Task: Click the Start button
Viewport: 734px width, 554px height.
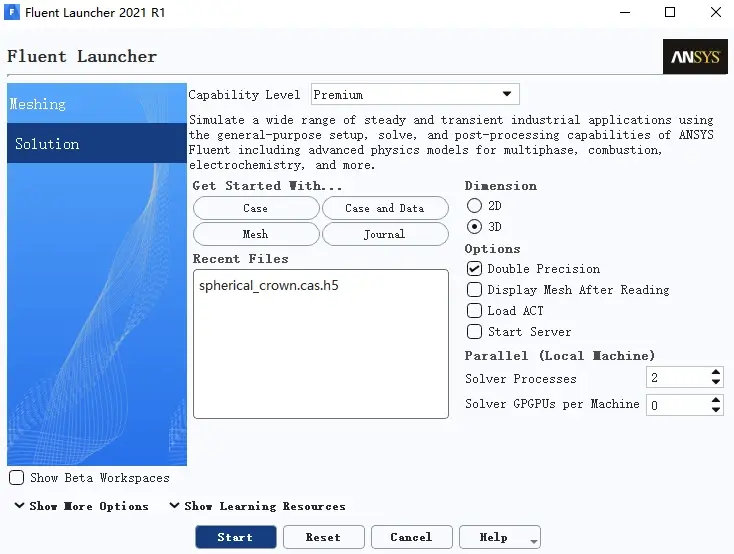Action: coord(236,537)
